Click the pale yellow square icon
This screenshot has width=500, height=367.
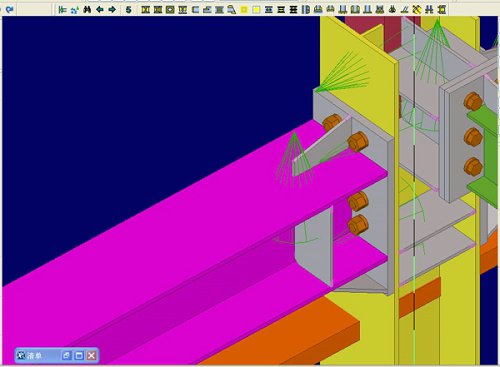pyautogui.click(x=256, y=10)
